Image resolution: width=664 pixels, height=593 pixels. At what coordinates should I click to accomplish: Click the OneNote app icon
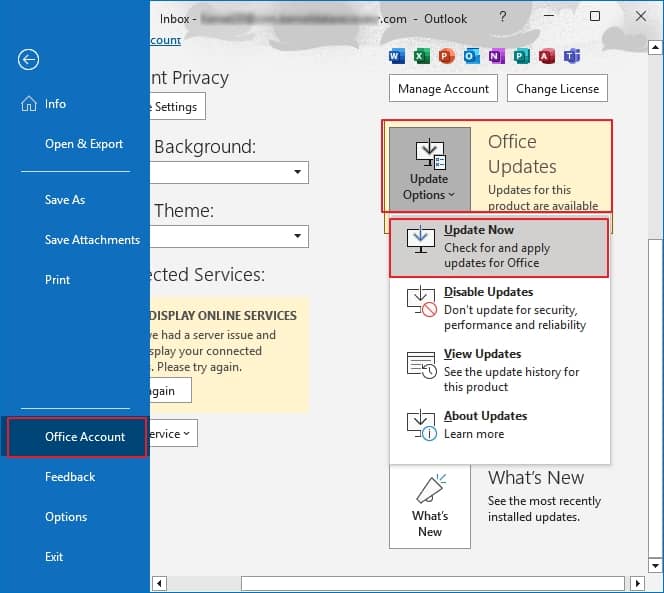[496, 56]
